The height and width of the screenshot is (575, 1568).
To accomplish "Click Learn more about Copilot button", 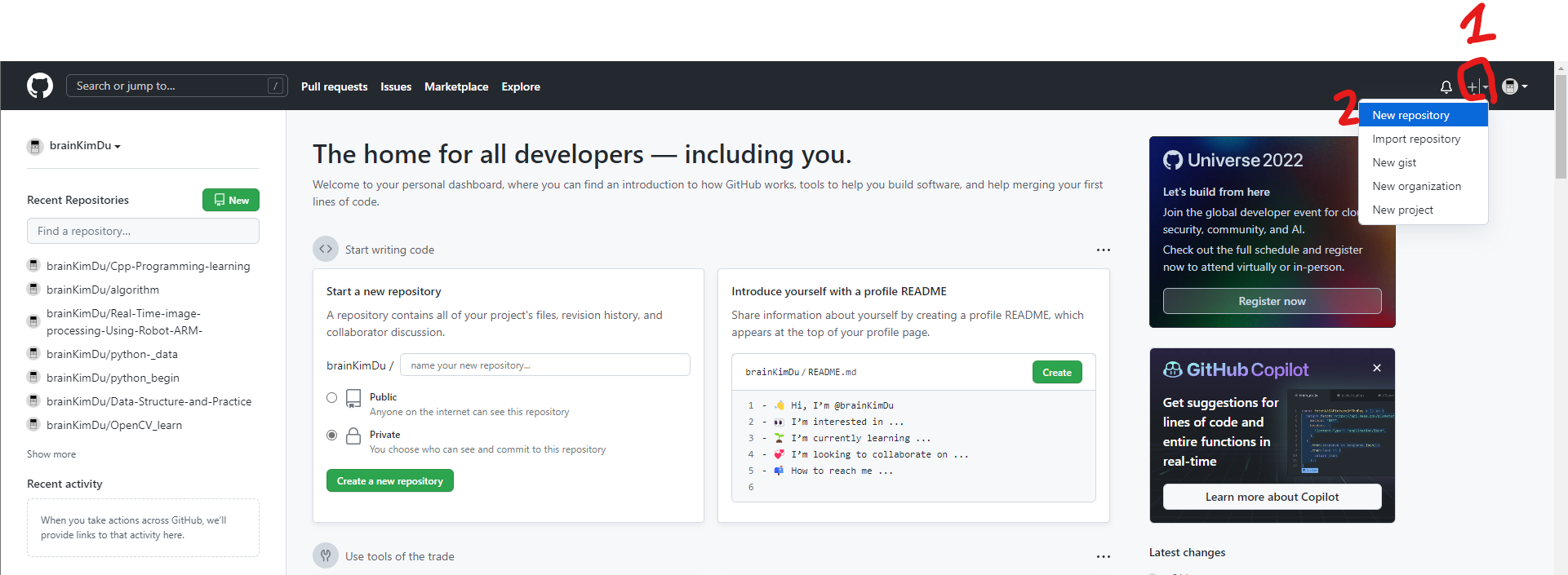I will [x=1272, y=497].
